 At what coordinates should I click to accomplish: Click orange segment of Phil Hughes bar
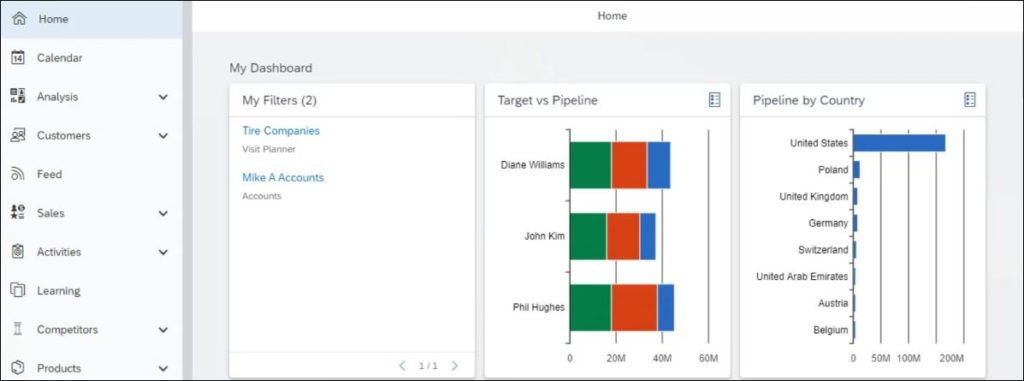[635, 308]
